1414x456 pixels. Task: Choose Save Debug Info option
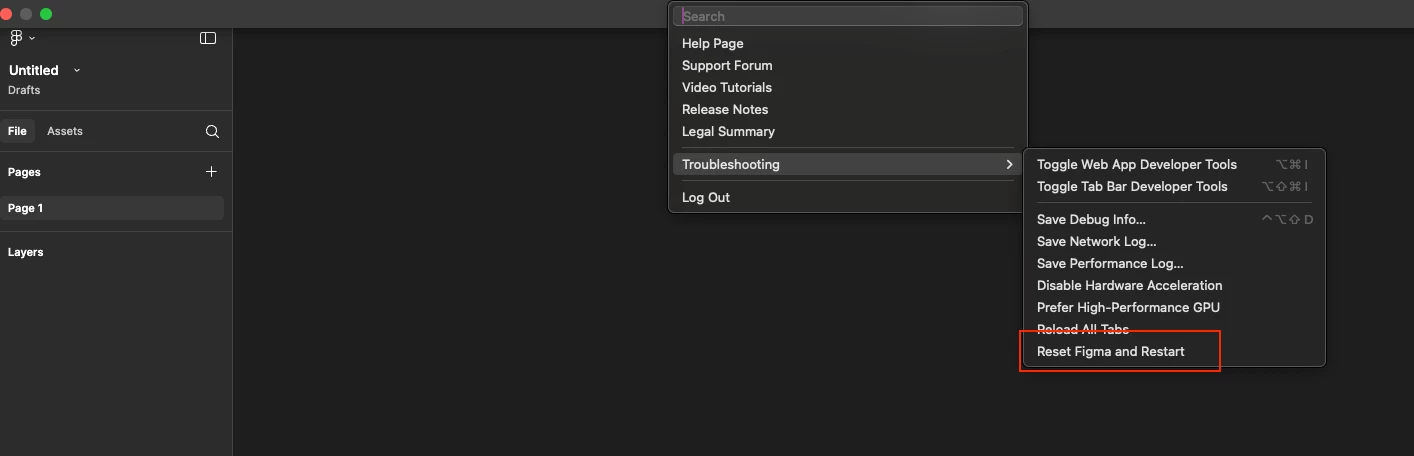click(x=1174, y=219)
